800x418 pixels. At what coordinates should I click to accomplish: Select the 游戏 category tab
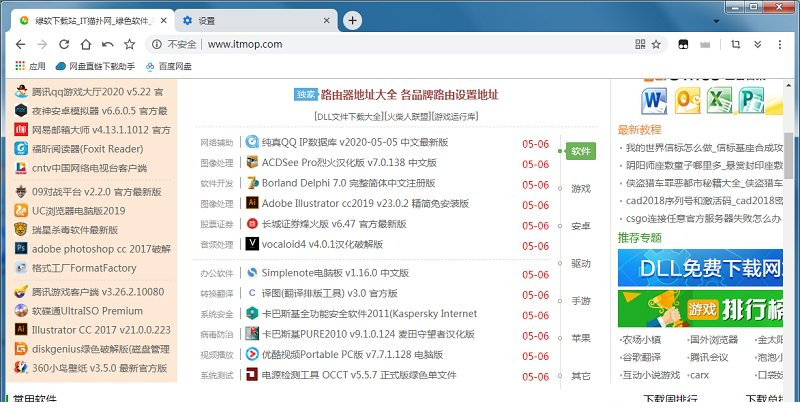581,188
